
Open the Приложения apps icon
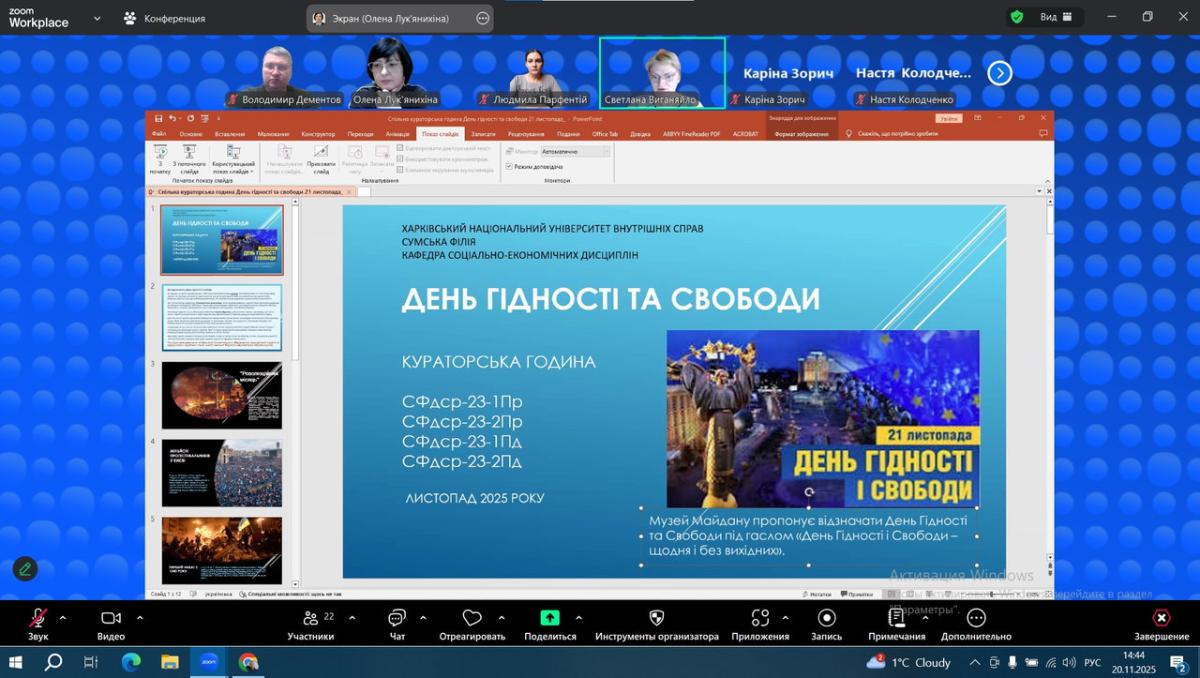coord(760,618)
